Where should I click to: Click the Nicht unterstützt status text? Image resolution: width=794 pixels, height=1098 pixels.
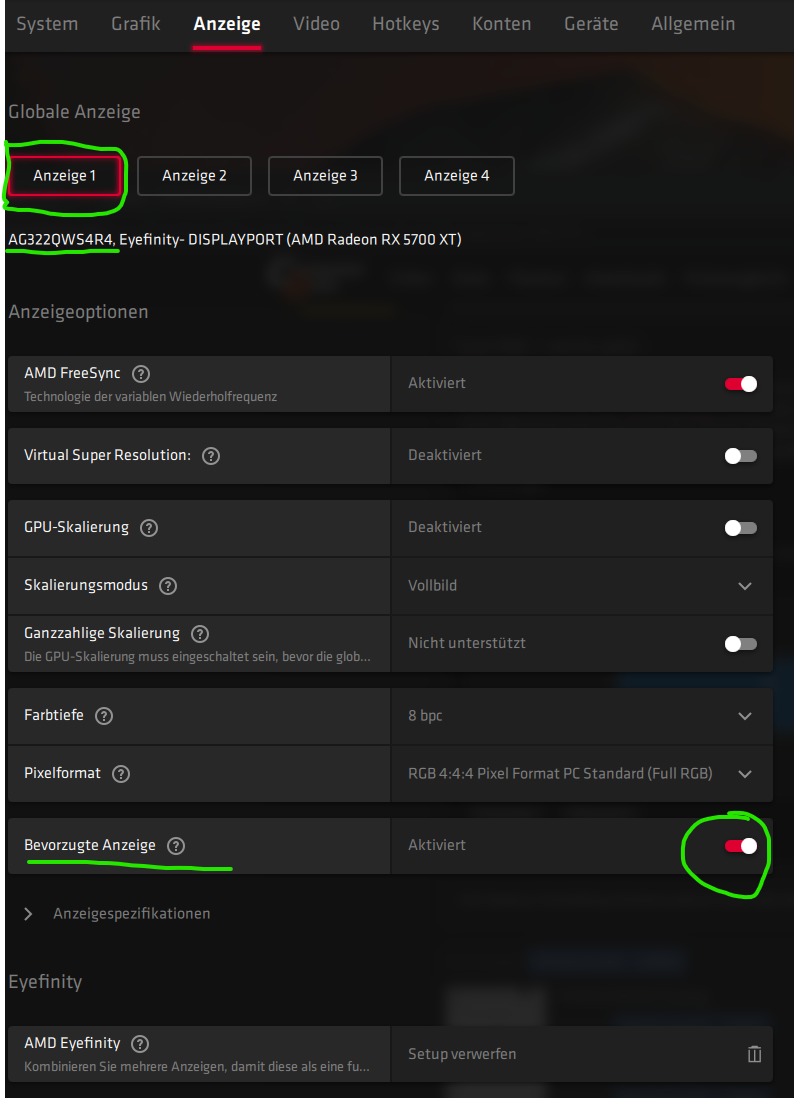467,643
